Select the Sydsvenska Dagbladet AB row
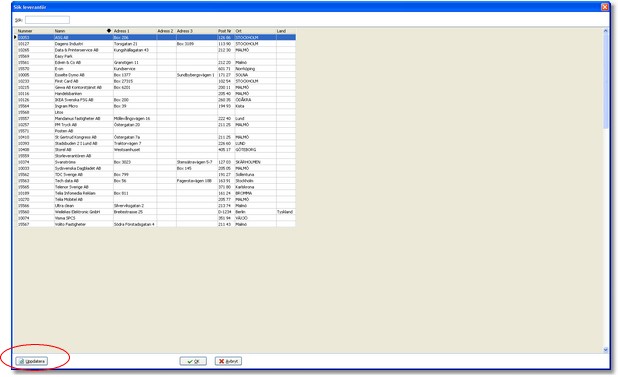 (156, 168)
